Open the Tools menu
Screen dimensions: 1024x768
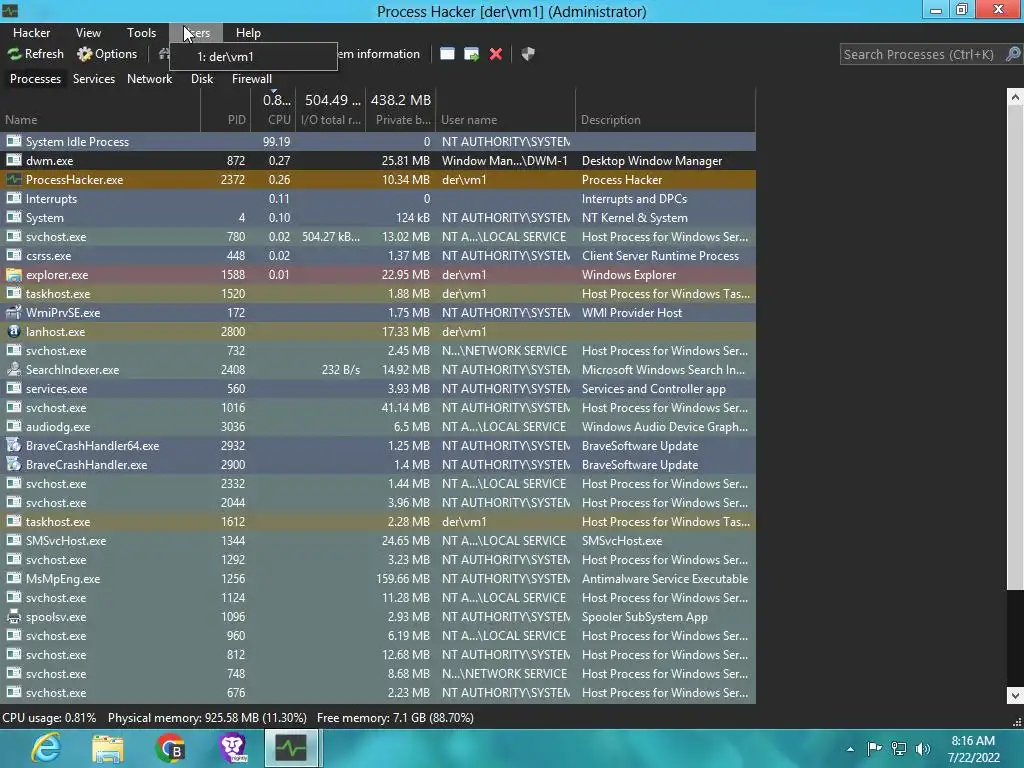point(141,33)
